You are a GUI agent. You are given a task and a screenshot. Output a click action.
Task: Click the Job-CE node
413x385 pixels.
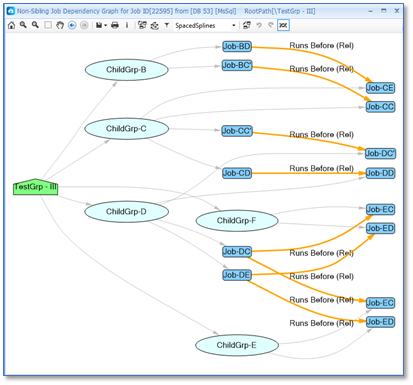tap(380, 88)
